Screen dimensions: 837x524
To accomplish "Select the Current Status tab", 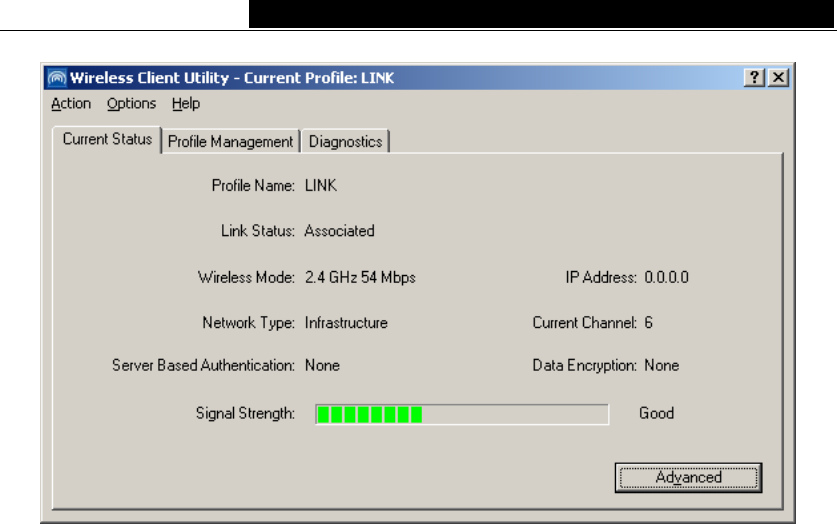I will click(107, 139).
